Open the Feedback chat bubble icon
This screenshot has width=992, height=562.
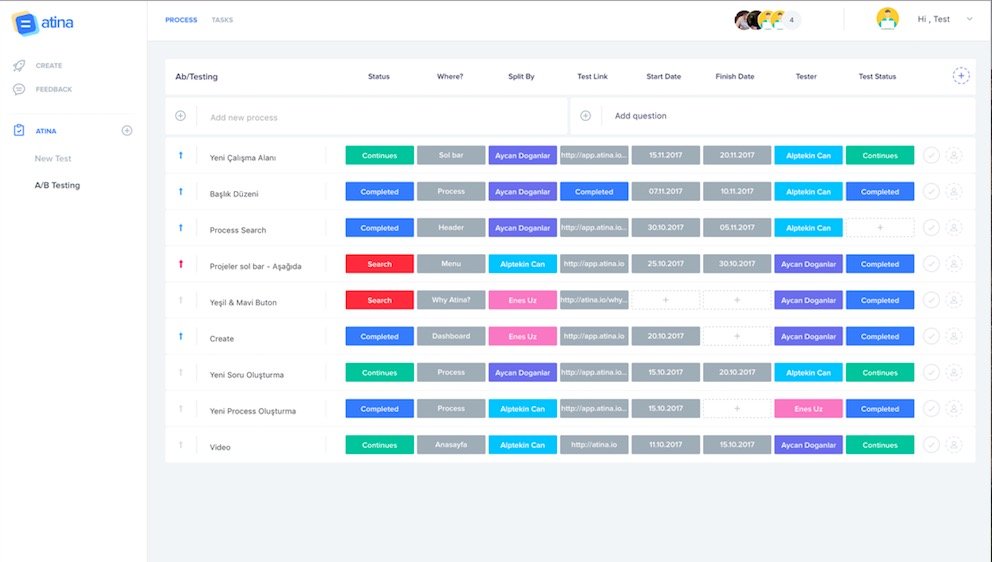[x=19, y=90]
